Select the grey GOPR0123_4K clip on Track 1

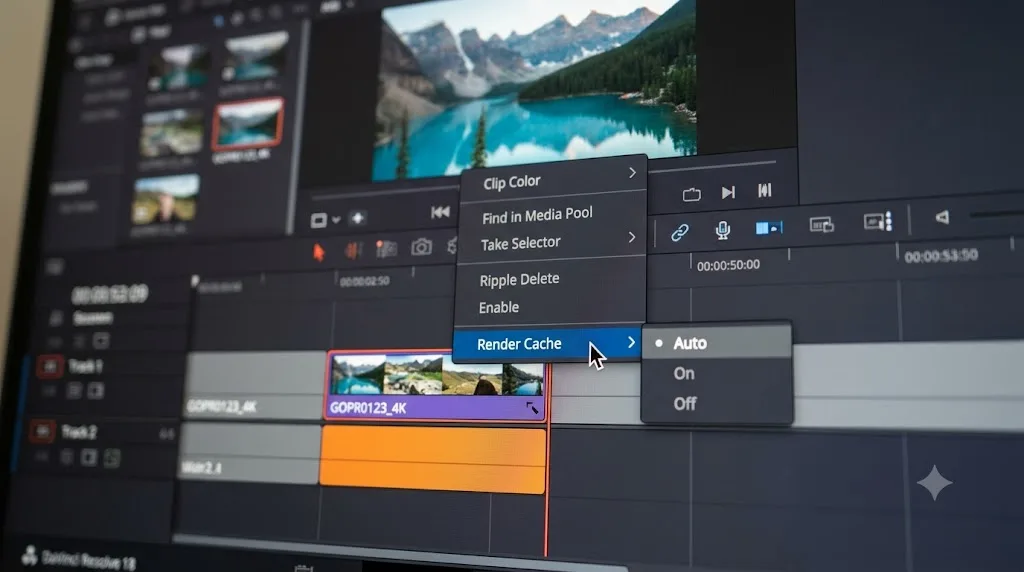[x=255, y=386]
